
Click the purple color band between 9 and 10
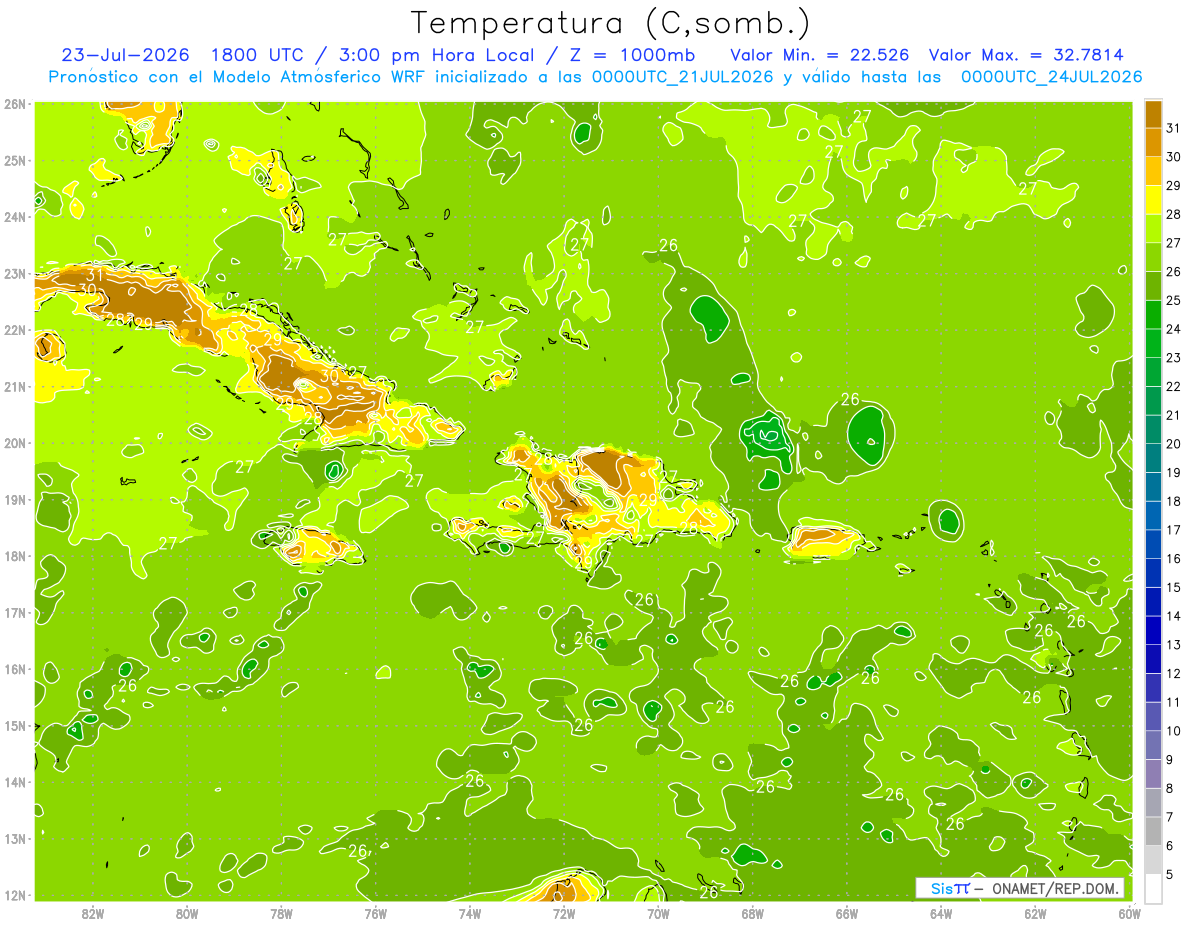point(1153,745)
